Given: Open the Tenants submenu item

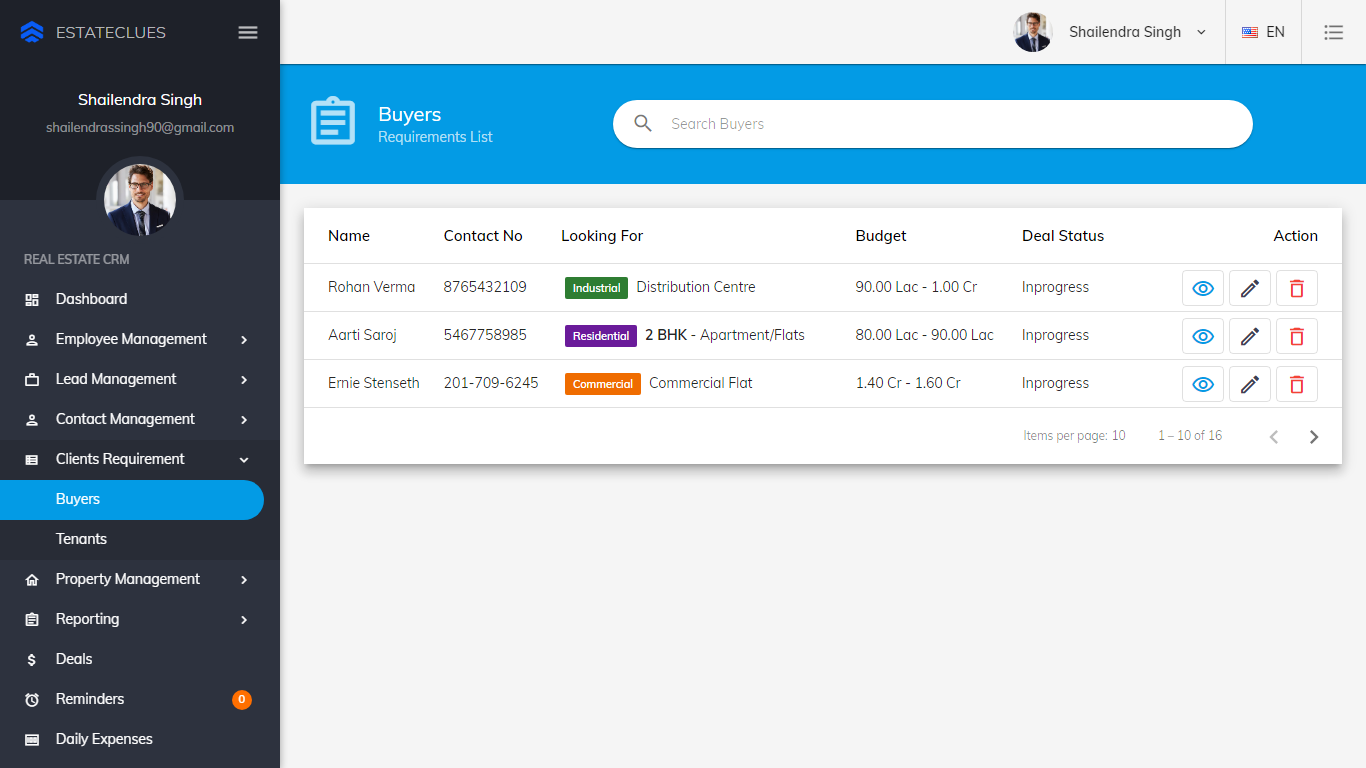Looking at the screenshot, I should [x=81, y=539].
